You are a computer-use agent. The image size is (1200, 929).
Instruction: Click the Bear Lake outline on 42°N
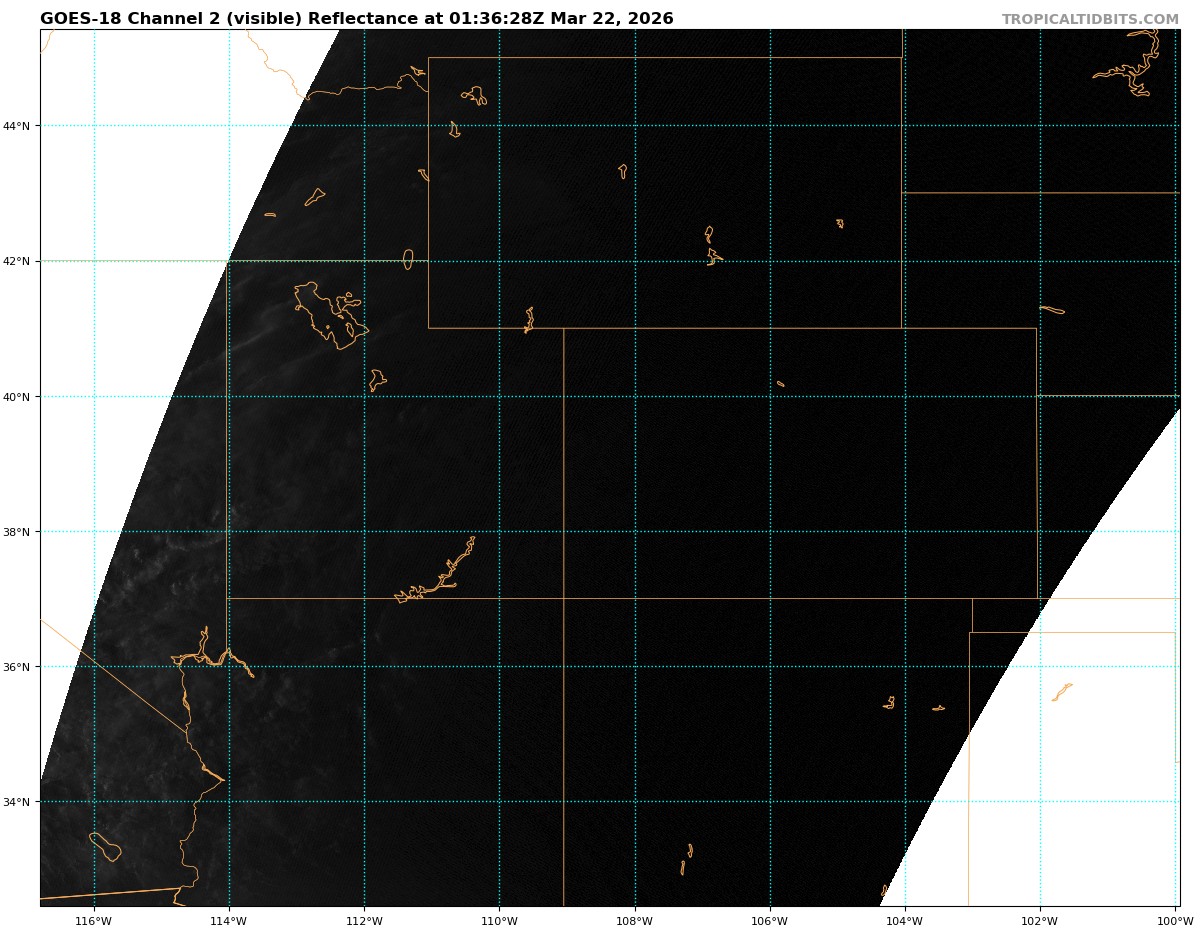(408, 259)
